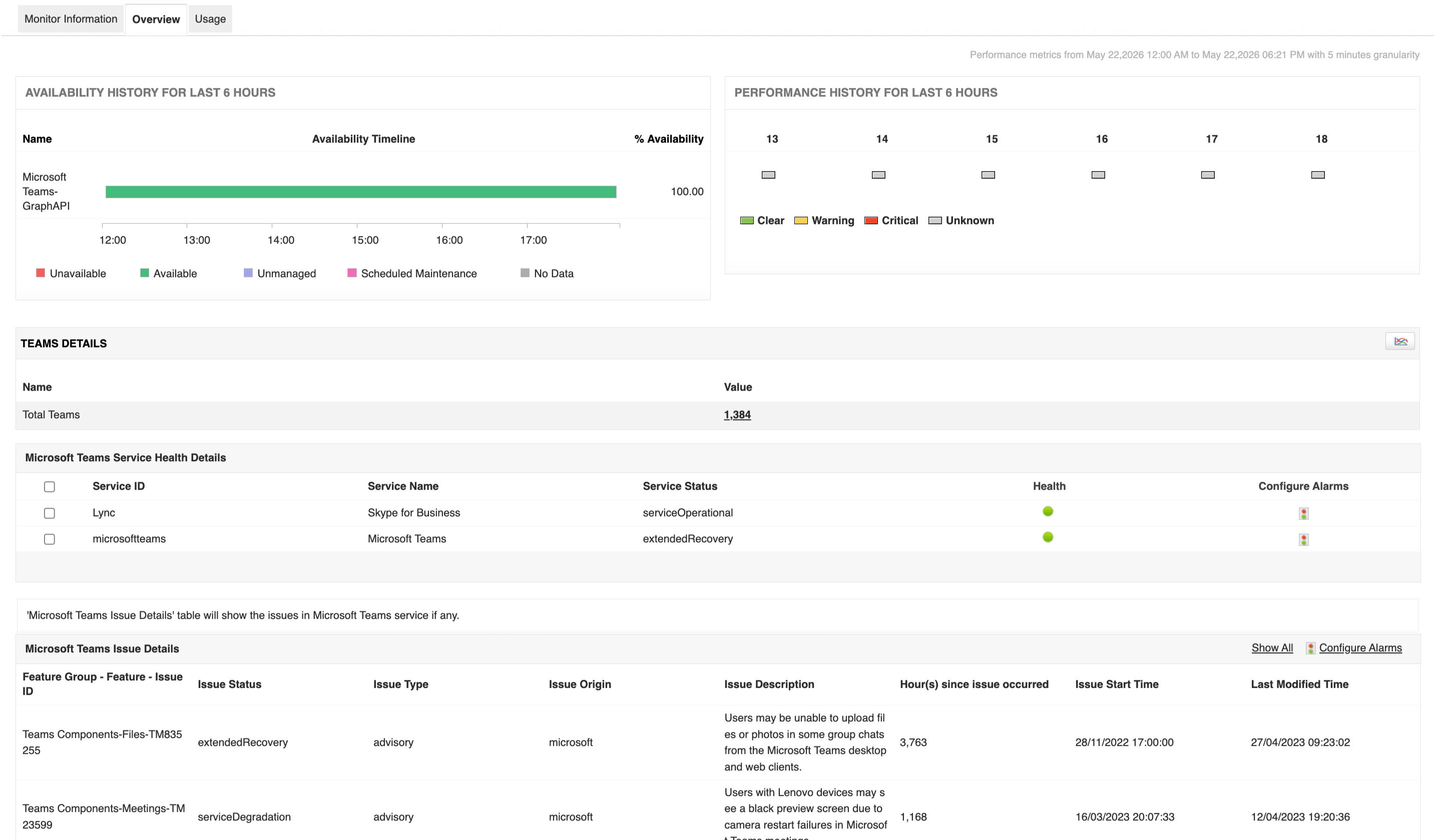Click the Total Teams row label

51,414
